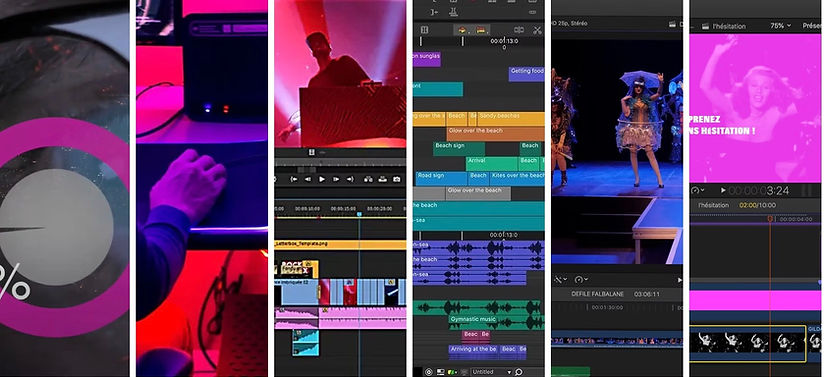Image resolution: width=824 pixels, height=377 pixels.
Task: Select the orange 'Glow over the beach' clip
Action: [496, 134]
